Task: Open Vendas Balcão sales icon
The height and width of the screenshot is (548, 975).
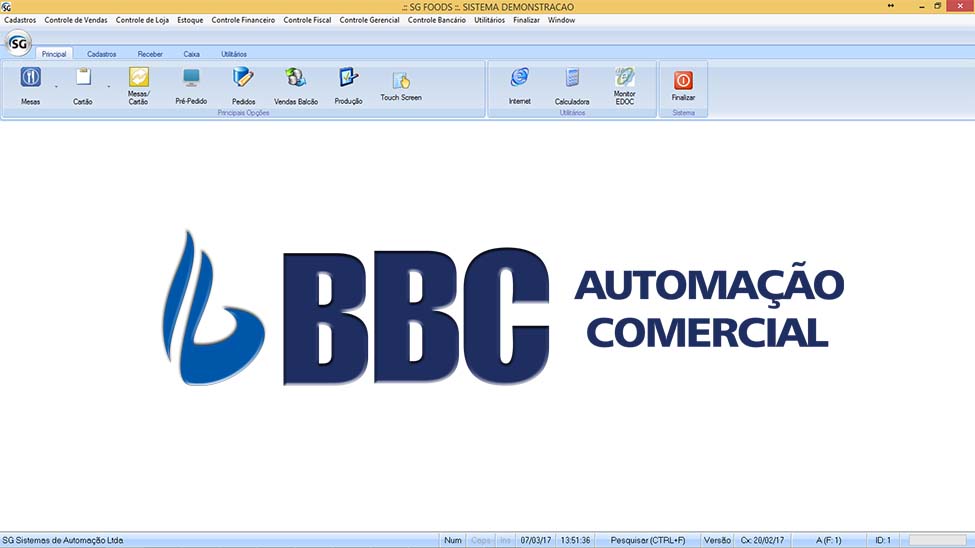Action: 295,78
